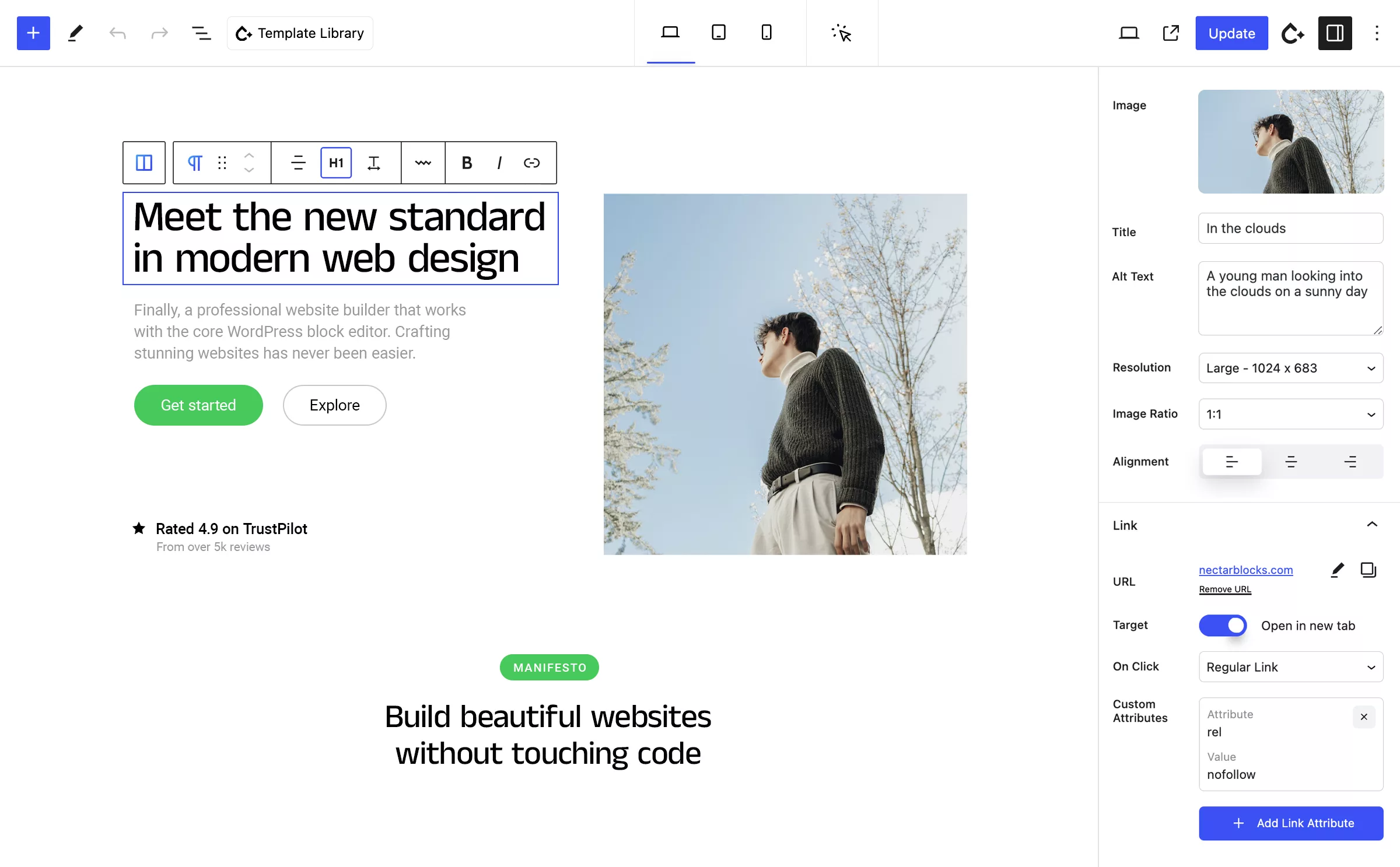Set image alignment to right
The width and height of the screenshot is (1400, 867).
(1350, 462)
